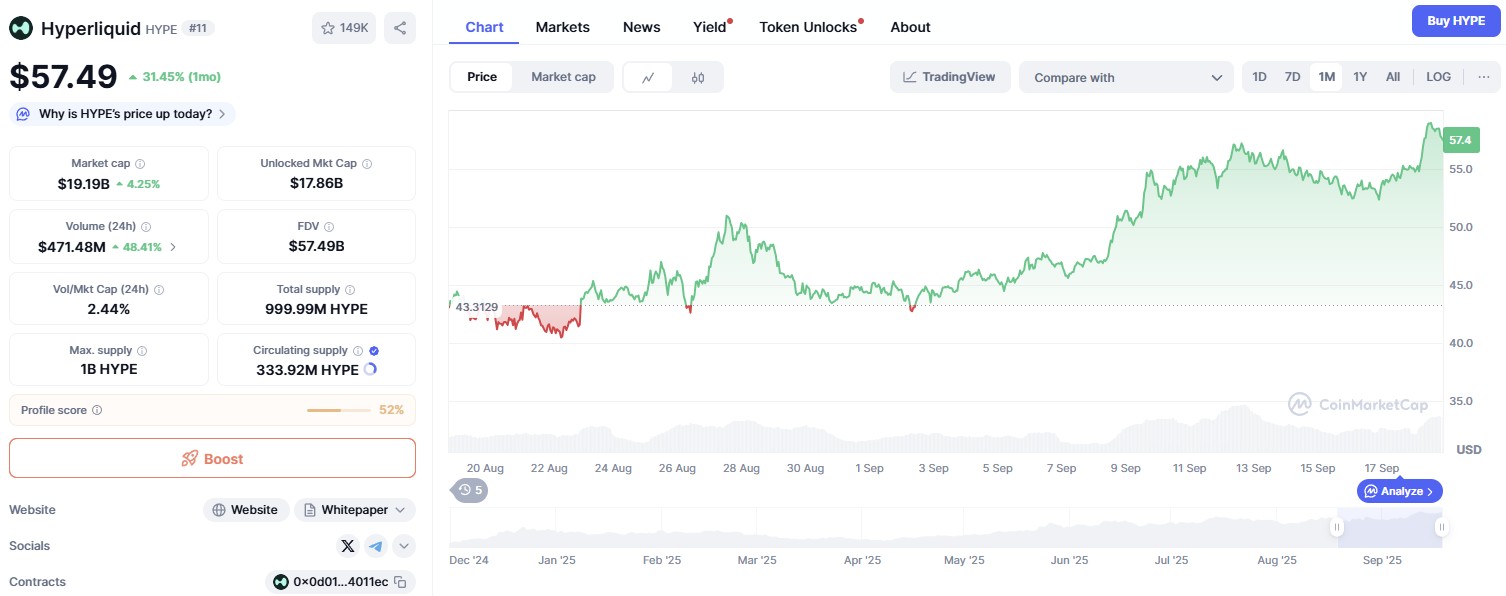Switch chart to Price view

(x=482, y=77)
